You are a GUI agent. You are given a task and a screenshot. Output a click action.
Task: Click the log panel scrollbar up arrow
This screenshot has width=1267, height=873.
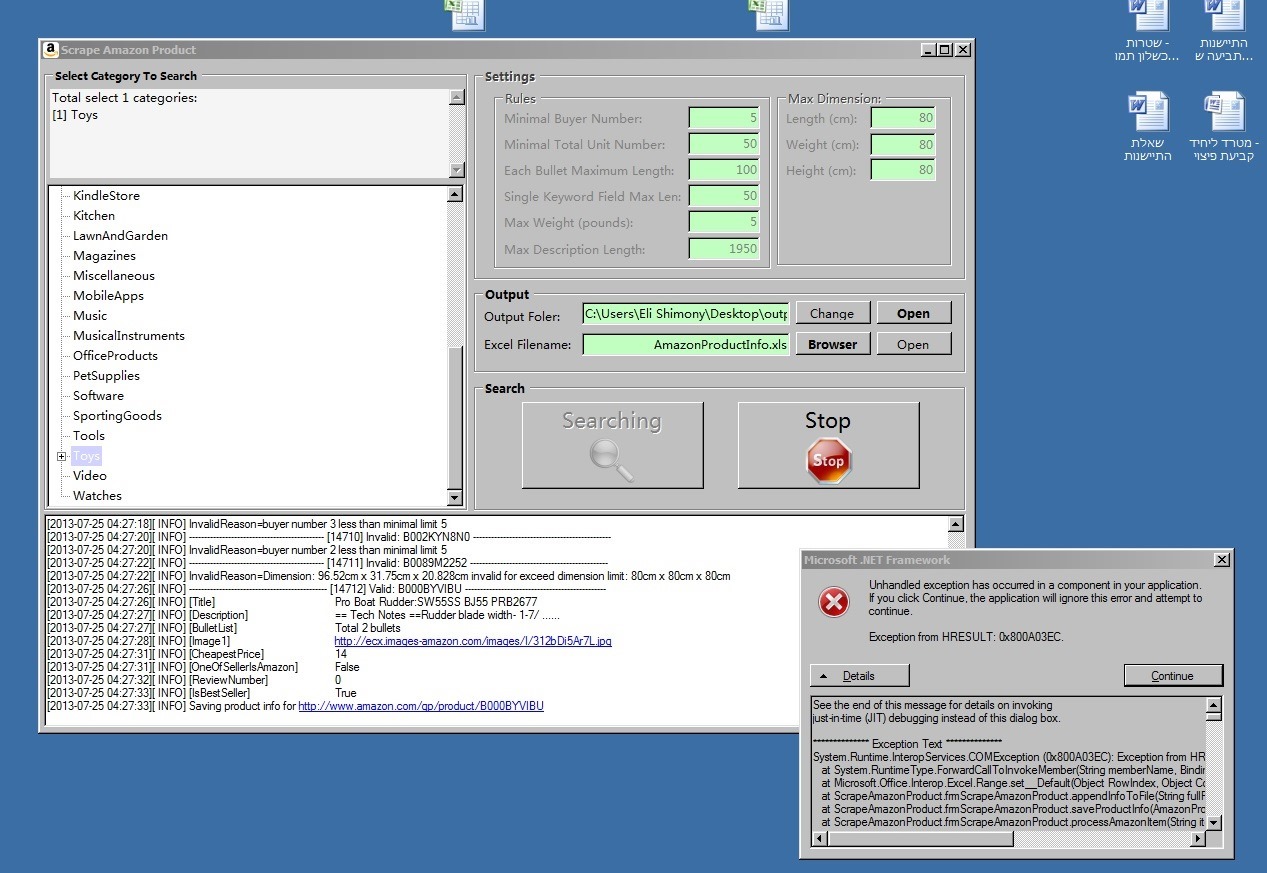point(955,524)
